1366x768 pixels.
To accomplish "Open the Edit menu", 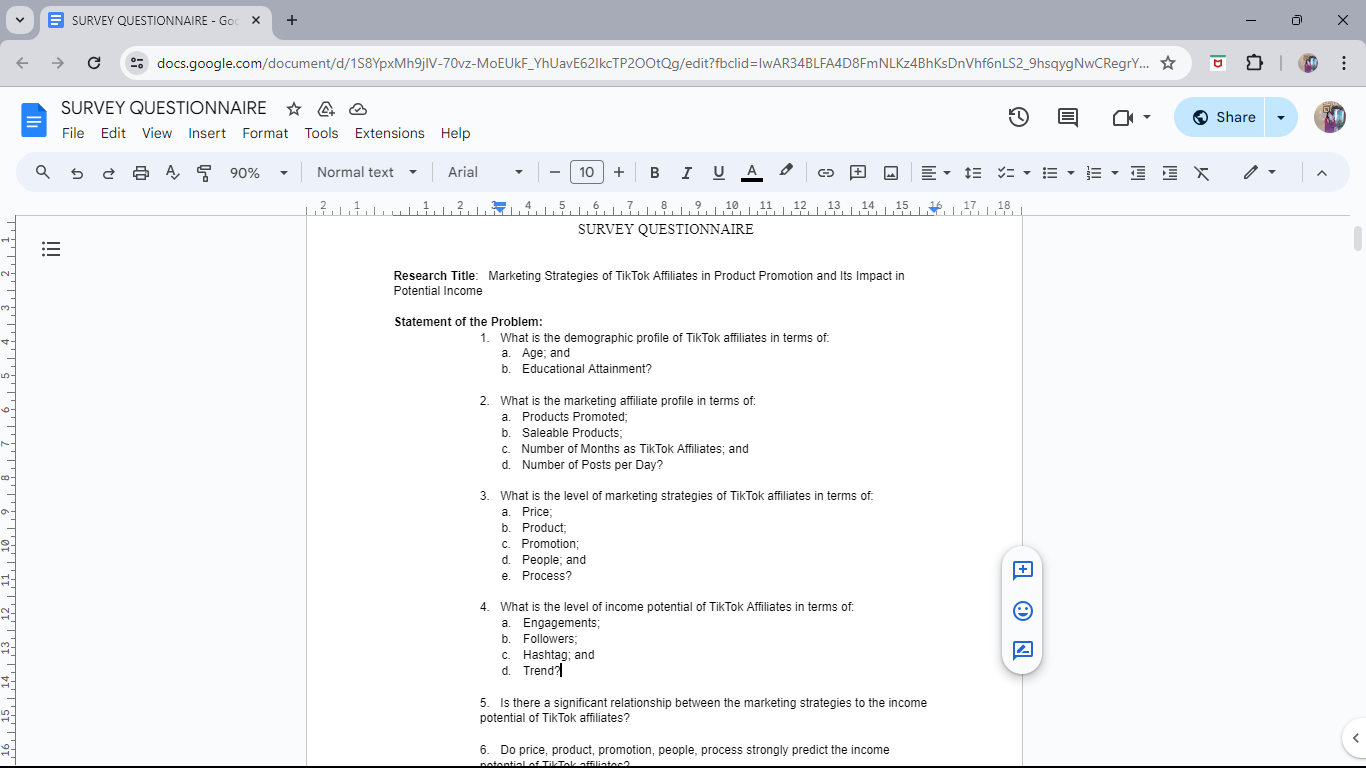I will coord(113,133).
